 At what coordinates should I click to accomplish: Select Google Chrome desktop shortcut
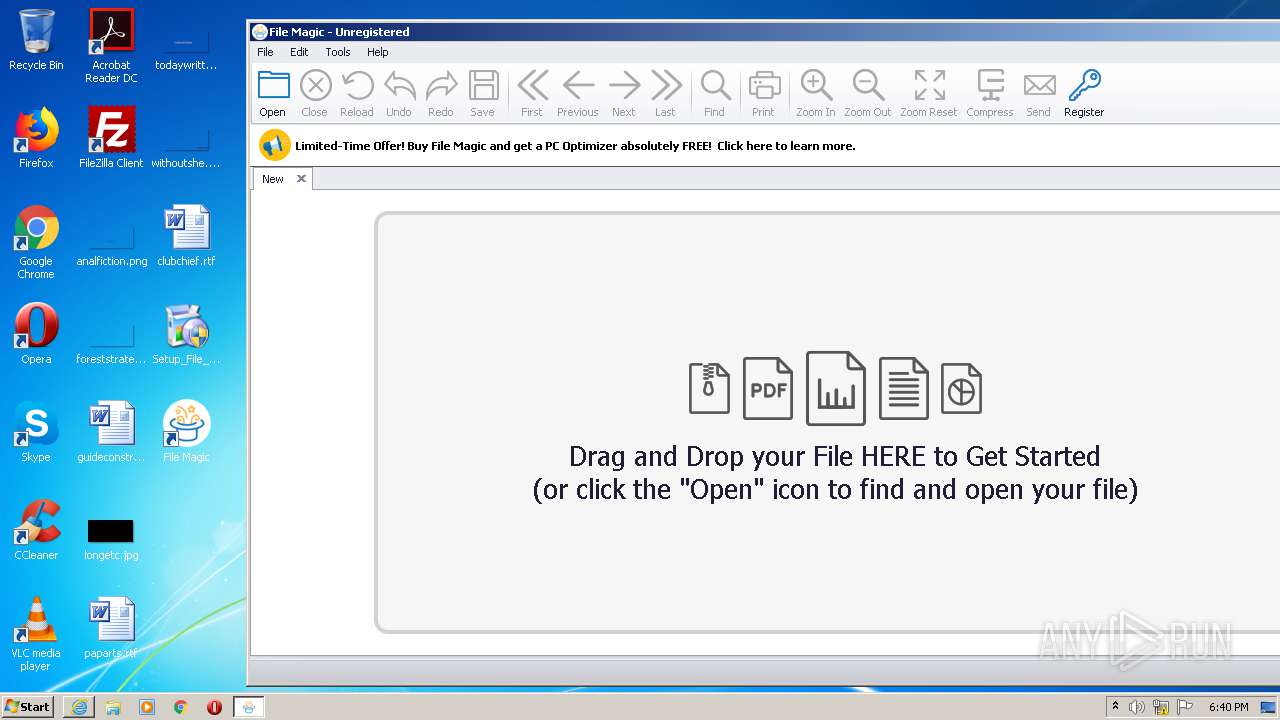[36, 242]
